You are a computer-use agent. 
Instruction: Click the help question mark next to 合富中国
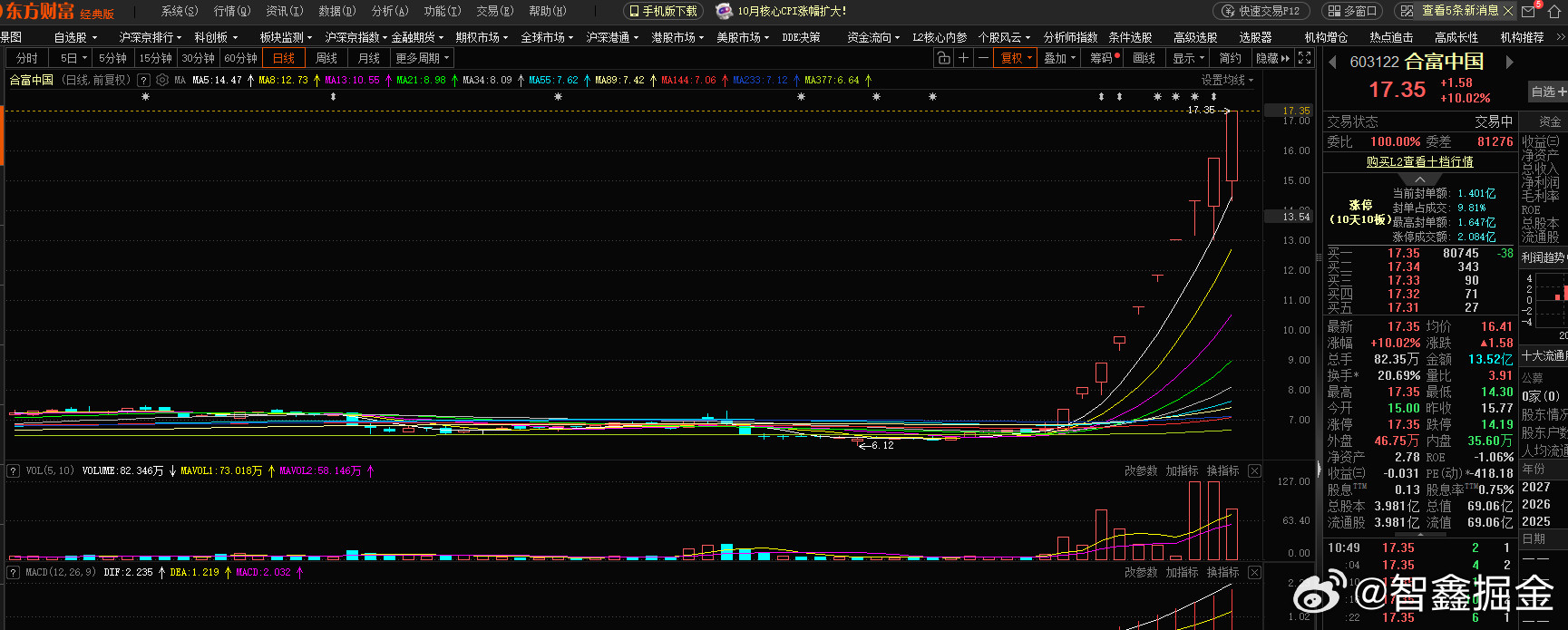(143, 80)
